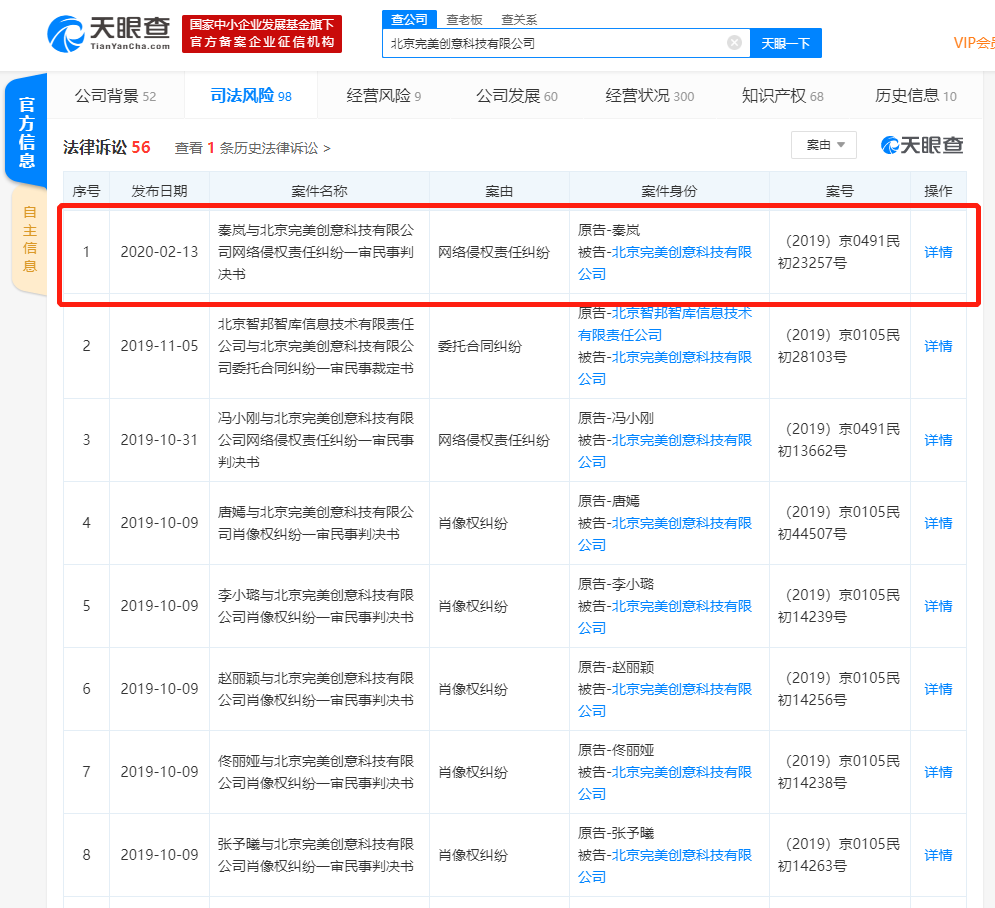The image size is (995, 908).
Task: Open the 公司背景 52 tab
Action: pyautogui.click(x=115, y=96)
